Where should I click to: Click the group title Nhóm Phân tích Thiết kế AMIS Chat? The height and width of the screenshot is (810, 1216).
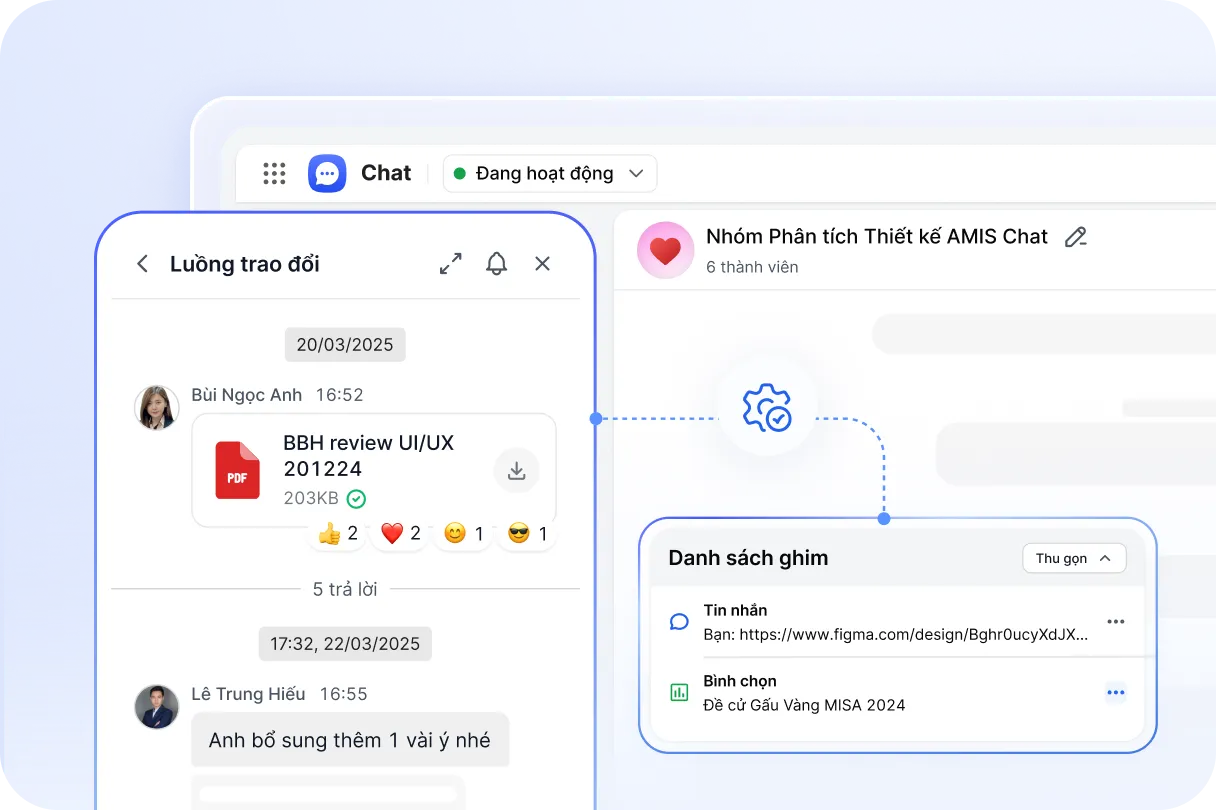(x=877, y=237)
